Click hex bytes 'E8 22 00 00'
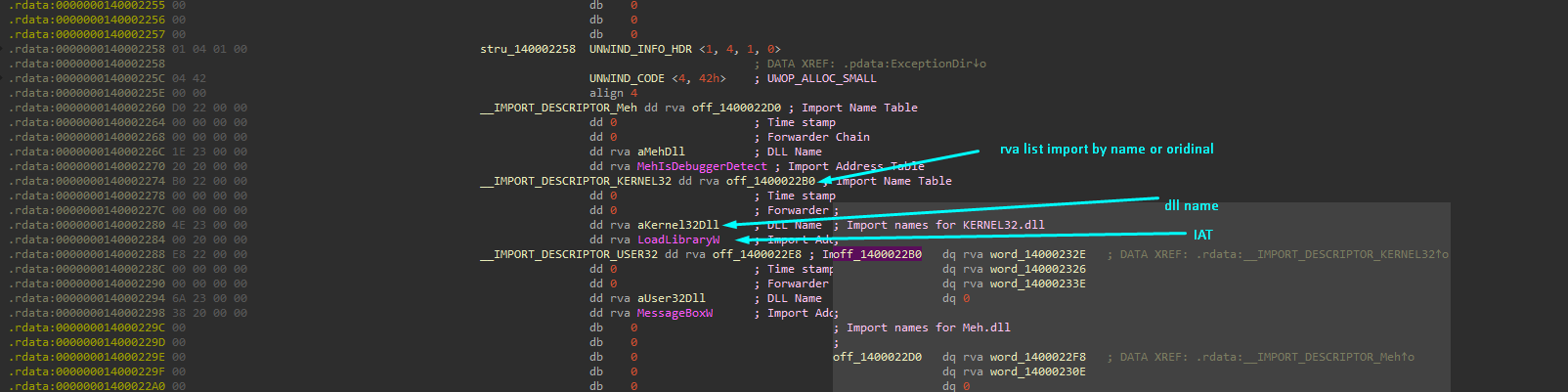Viewport: 1568px width, 392px height. pos(209,254)
